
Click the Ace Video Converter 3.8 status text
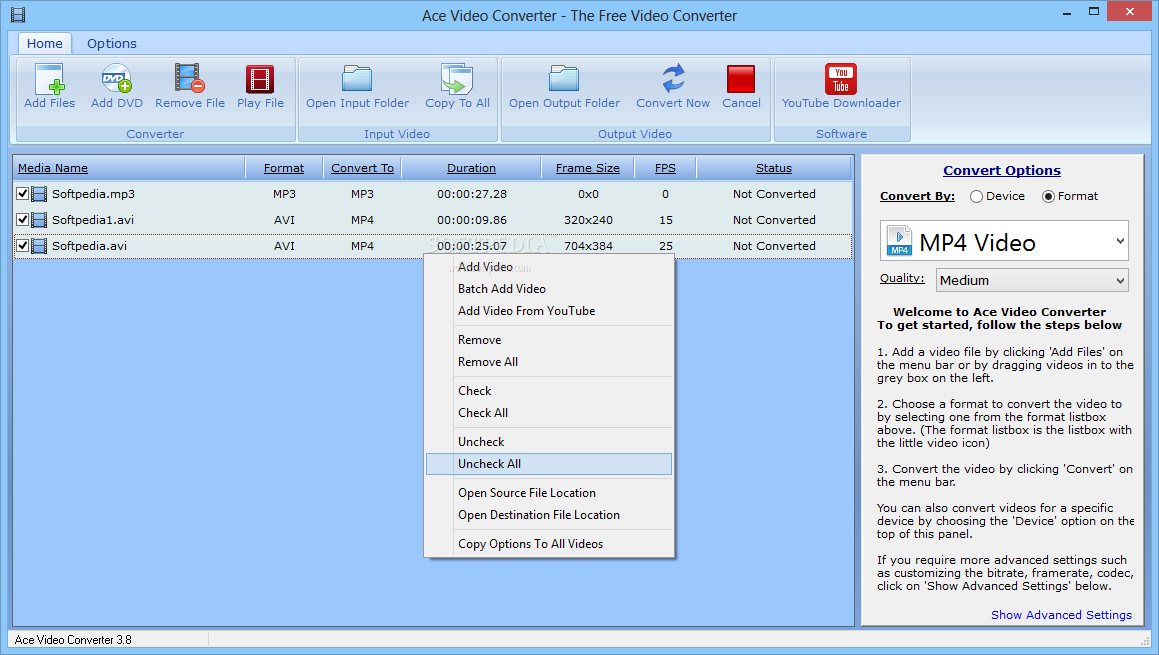tap(73, 640)
